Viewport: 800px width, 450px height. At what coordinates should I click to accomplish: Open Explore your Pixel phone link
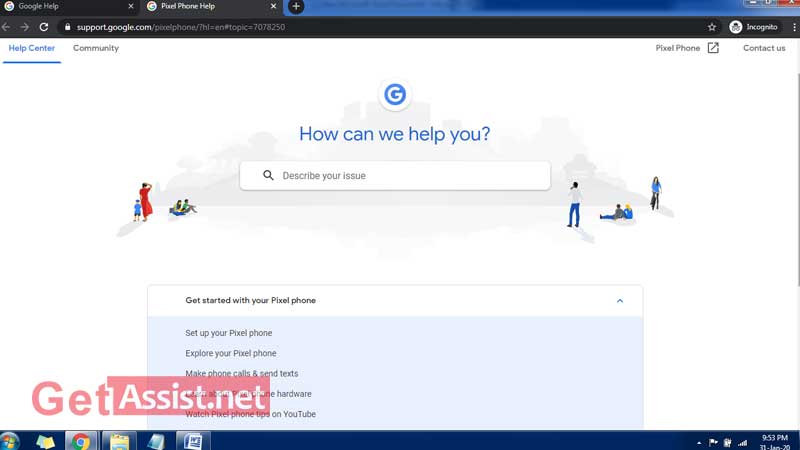click(x=231, y=353)
